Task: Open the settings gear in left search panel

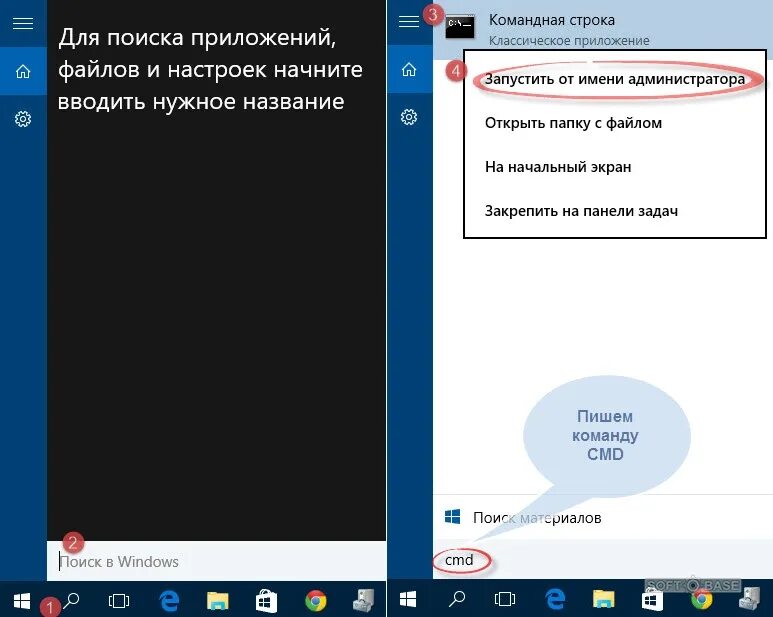Action: click(x=23, y=119)
